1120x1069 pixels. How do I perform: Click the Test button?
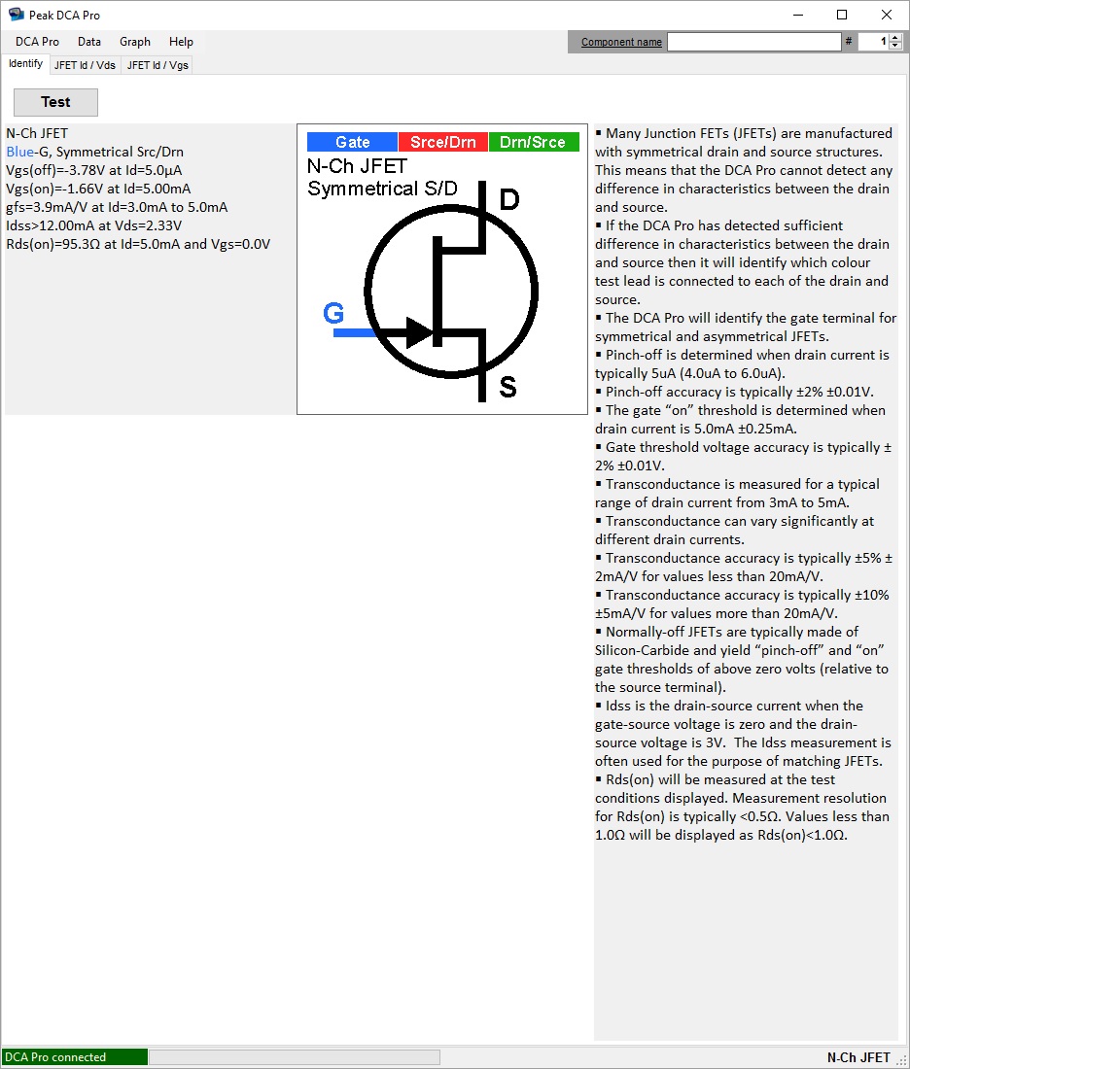[55, 102]
